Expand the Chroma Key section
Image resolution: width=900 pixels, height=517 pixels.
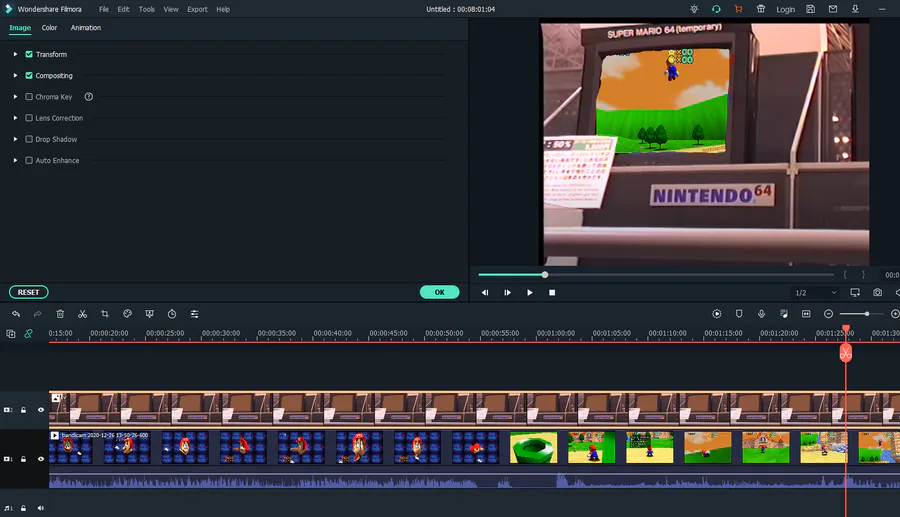click(x=15, y=96)
